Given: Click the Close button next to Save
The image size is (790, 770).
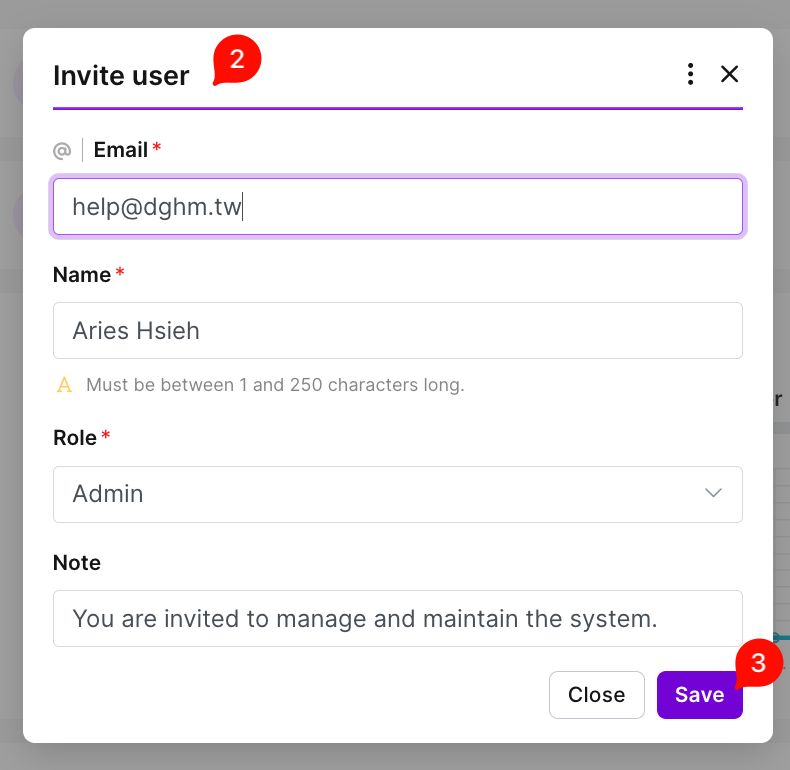Looking at the screenshot, I should [596, 695].
